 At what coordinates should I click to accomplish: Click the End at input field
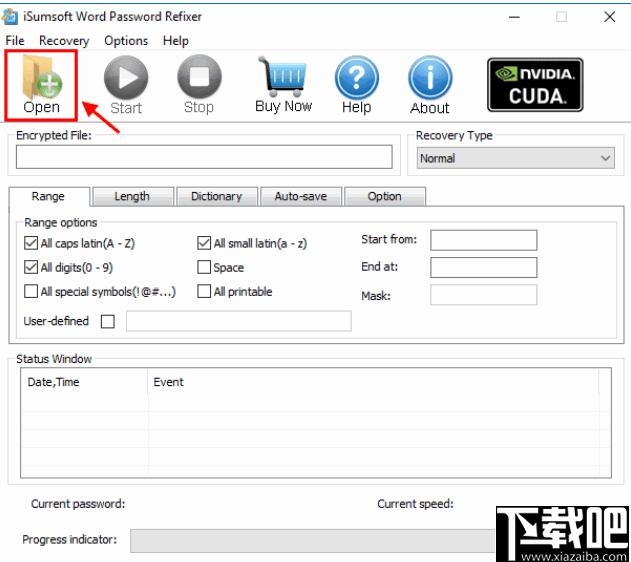tap(483, 268)
